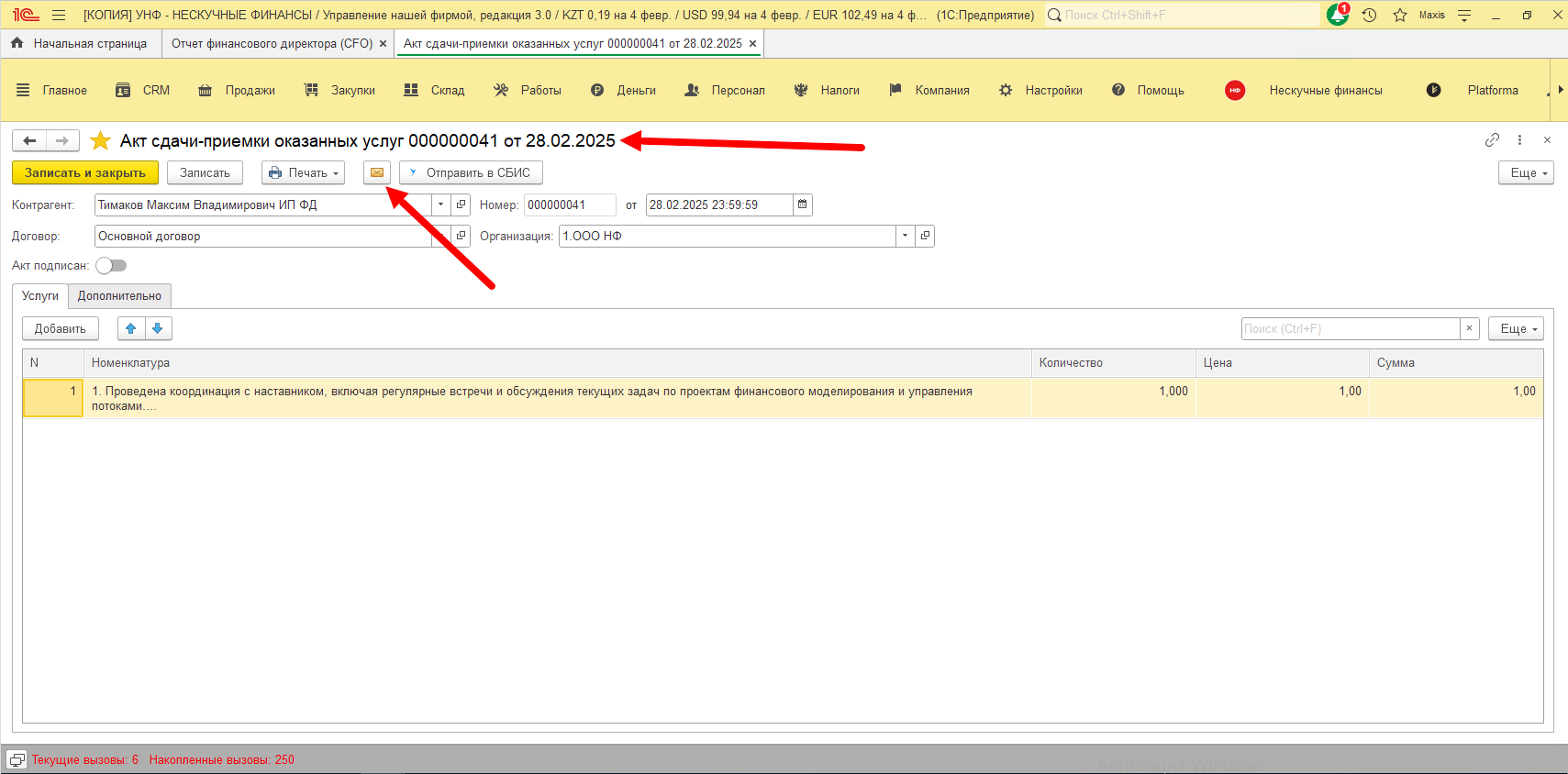Switch to the Дополнительно tab
The image size is (1568, 774).
point(119,295)
